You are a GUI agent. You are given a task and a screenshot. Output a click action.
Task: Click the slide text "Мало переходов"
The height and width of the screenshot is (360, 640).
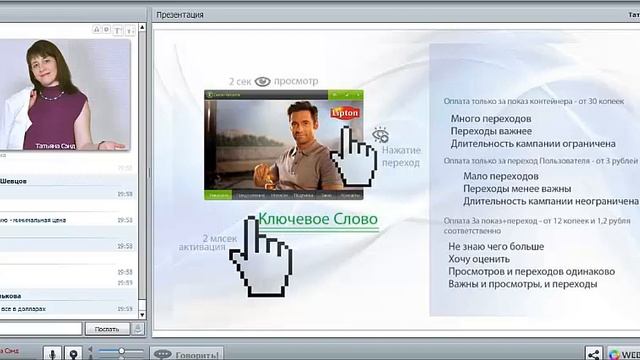(501, 176)
